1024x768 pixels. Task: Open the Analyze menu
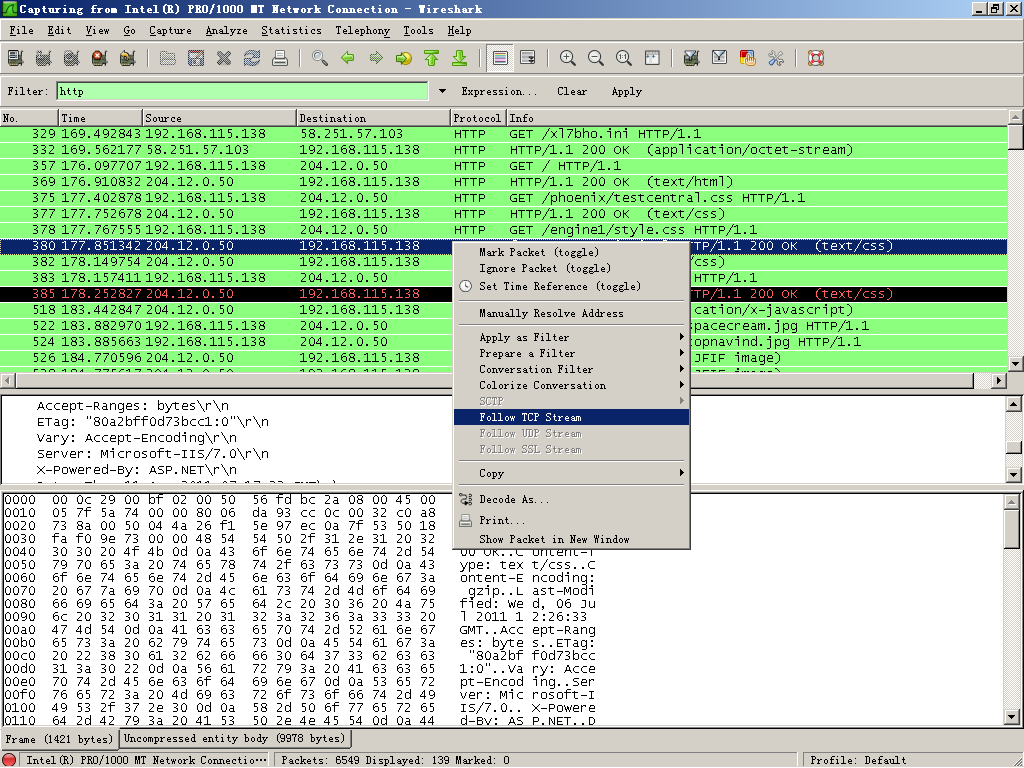pos(227,31)
